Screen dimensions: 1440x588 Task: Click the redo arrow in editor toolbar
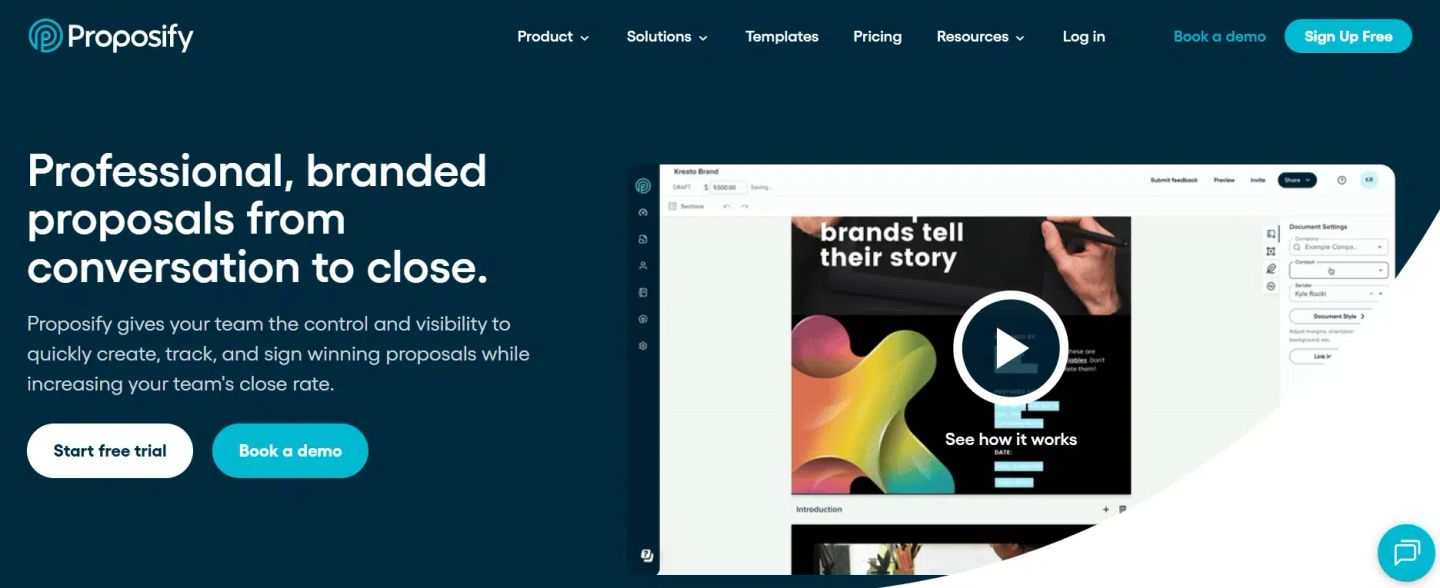tap(744, 206)
